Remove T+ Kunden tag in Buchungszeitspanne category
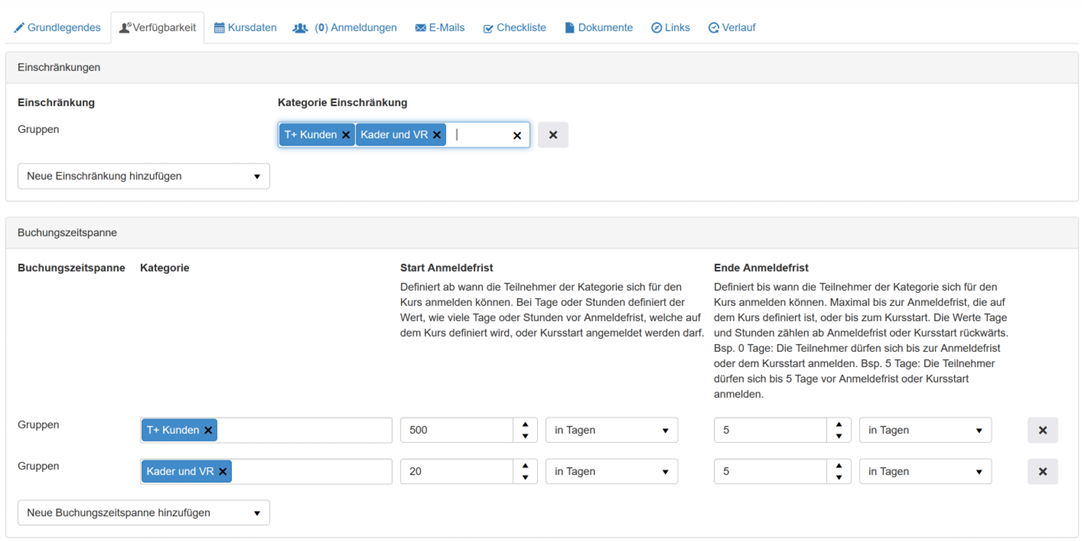The width and height of the screenshot is (1082, 541). [208, 431]
